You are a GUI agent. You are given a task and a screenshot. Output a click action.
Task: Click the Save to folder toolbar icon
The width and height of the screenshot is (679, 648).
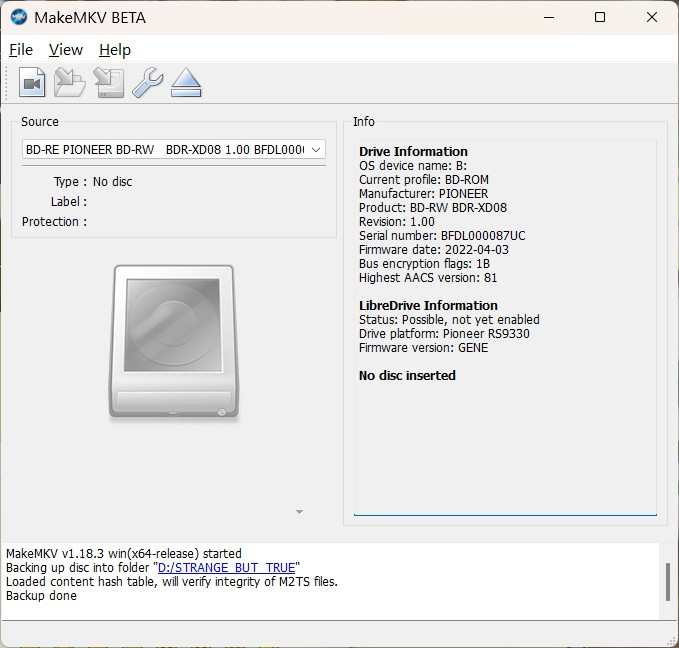[70, 82]
